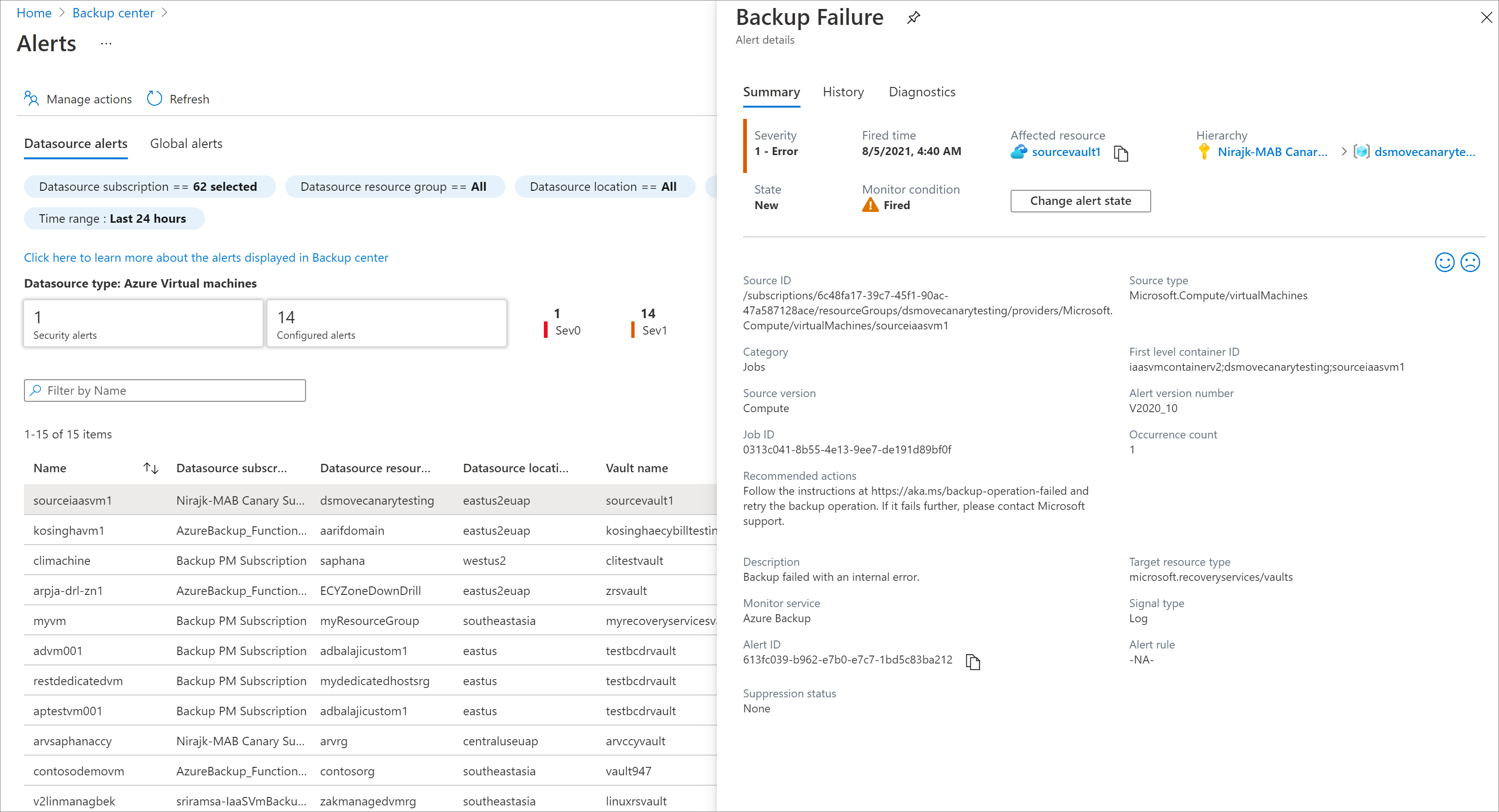Click the Refresh icon in Alerts toolbar

154,98
